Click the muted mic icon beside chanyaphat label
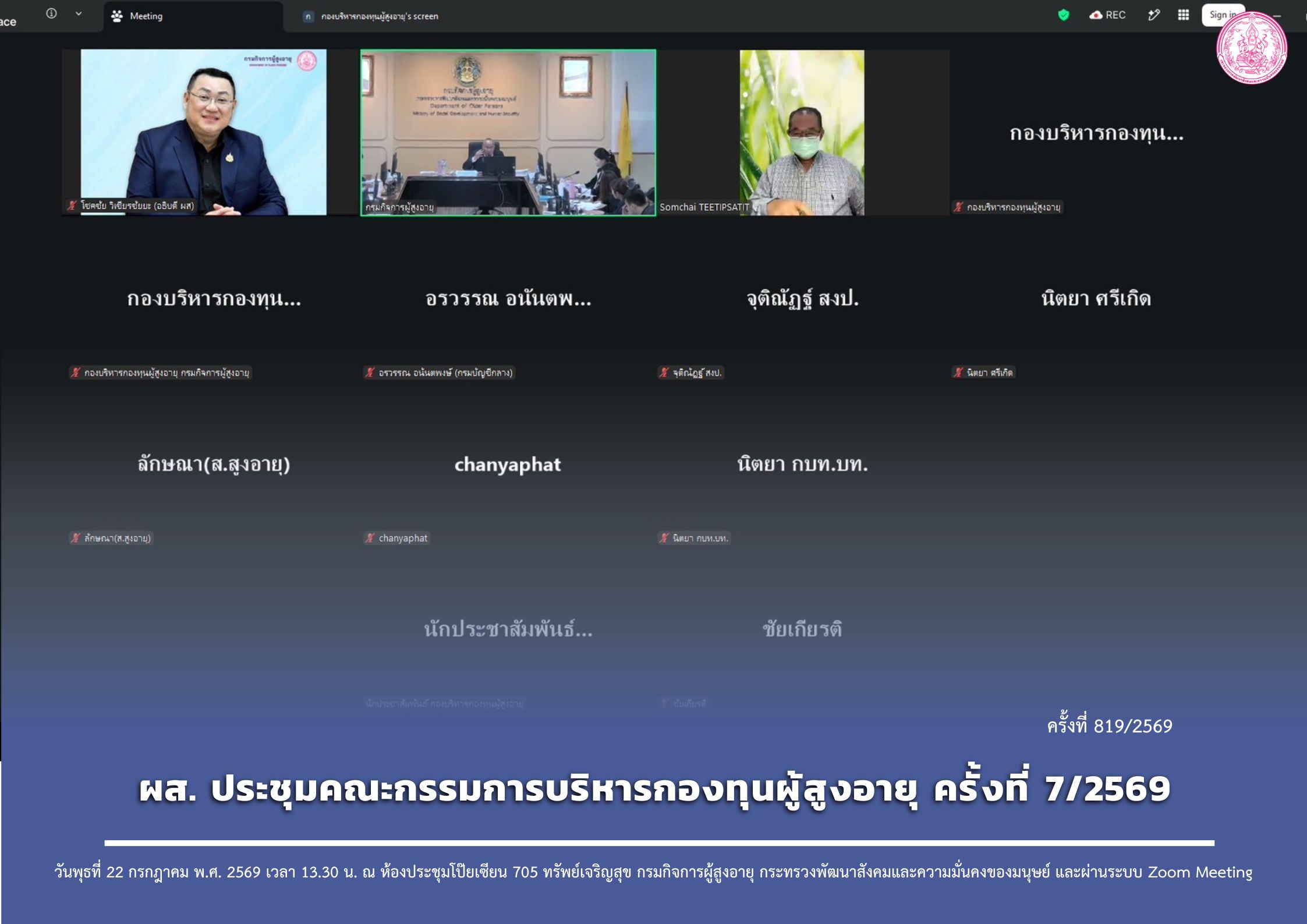Viewport: 1307px width, 924px height. coord(370,538)
